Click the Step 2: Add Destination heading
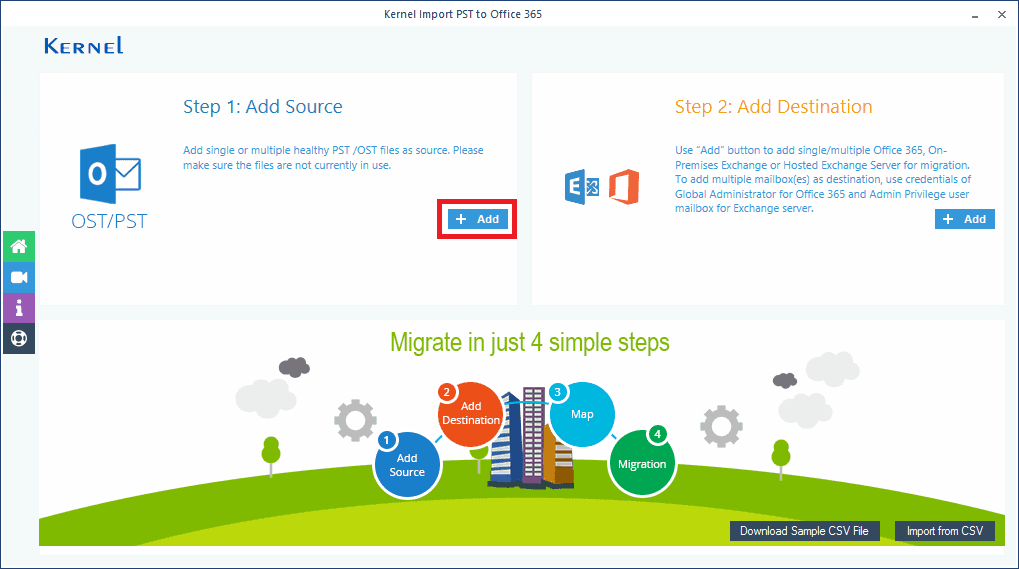 773,107
